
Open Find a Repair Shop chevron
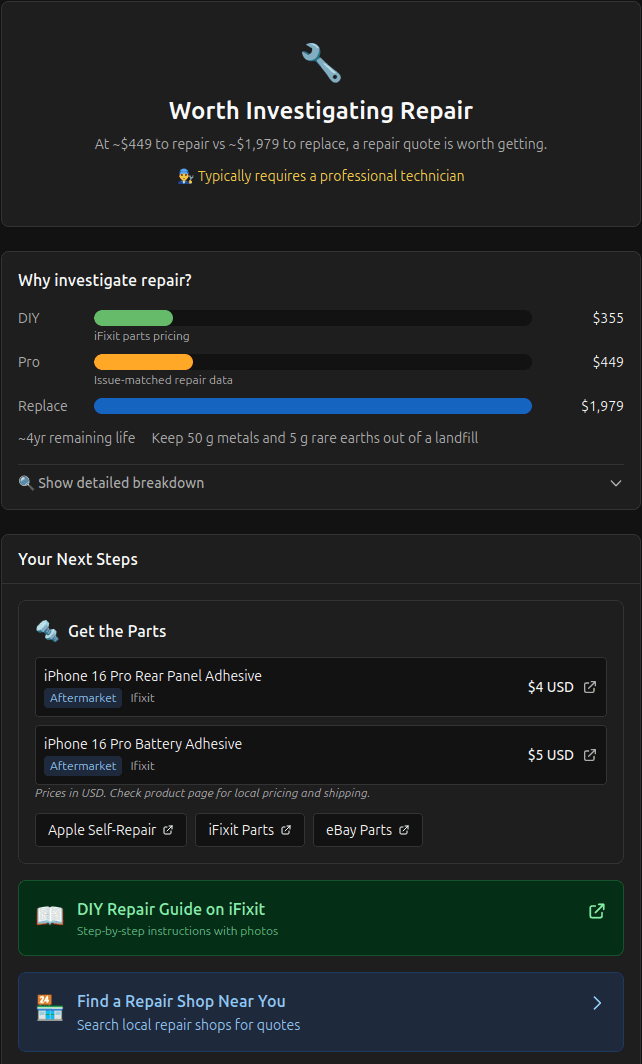pyautogui.click(x=597, y=1002)
